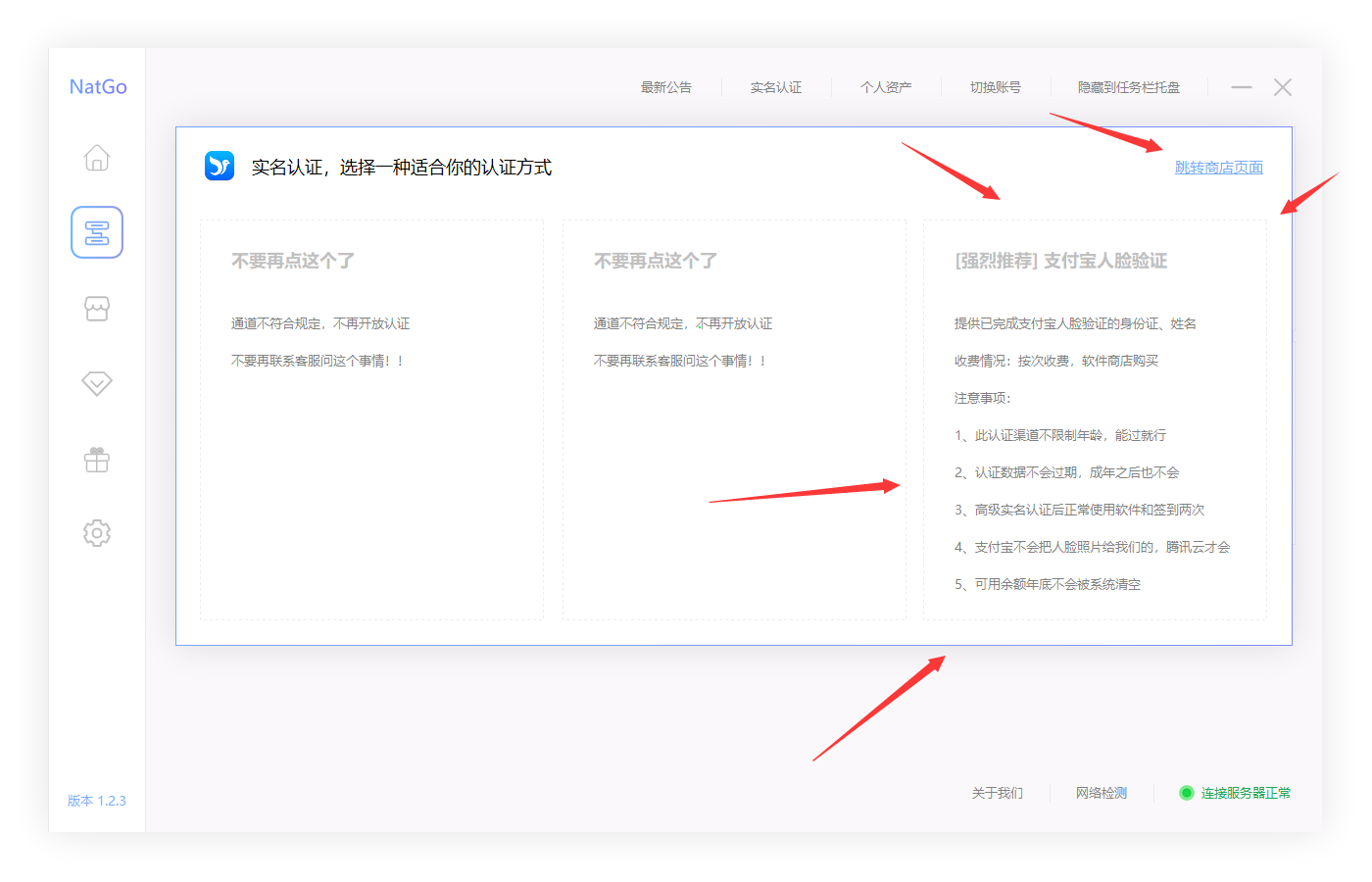
Task: Open the 最新公告 menu item
Action: point(665,87)
